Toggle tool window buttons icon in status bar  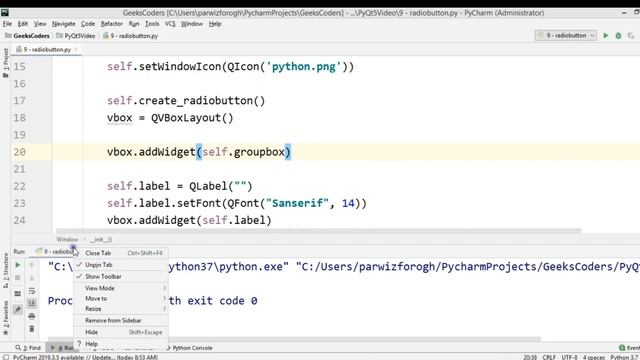(6, 357)
